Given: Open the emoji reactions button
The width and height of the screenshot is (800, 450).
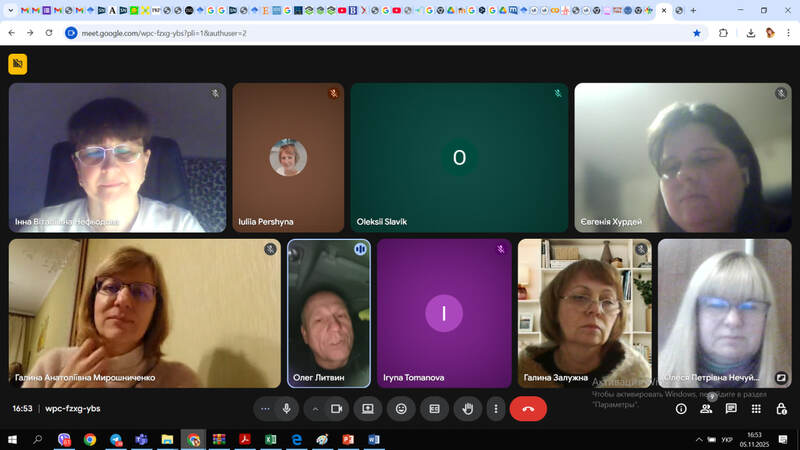Looking at the screenshot, I should tap(401, 408).
